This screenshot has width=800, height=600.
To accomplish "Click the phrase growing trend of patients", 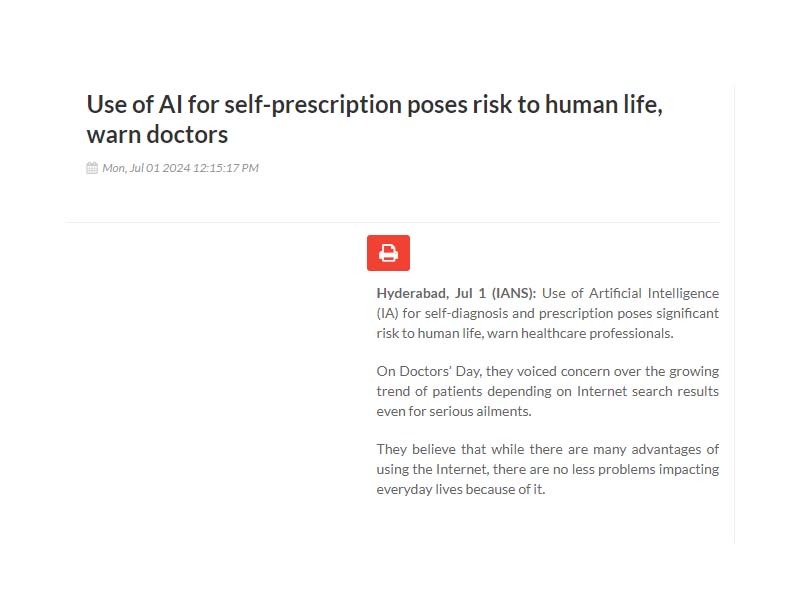I will pyautogui.click(x=547, y=381).
